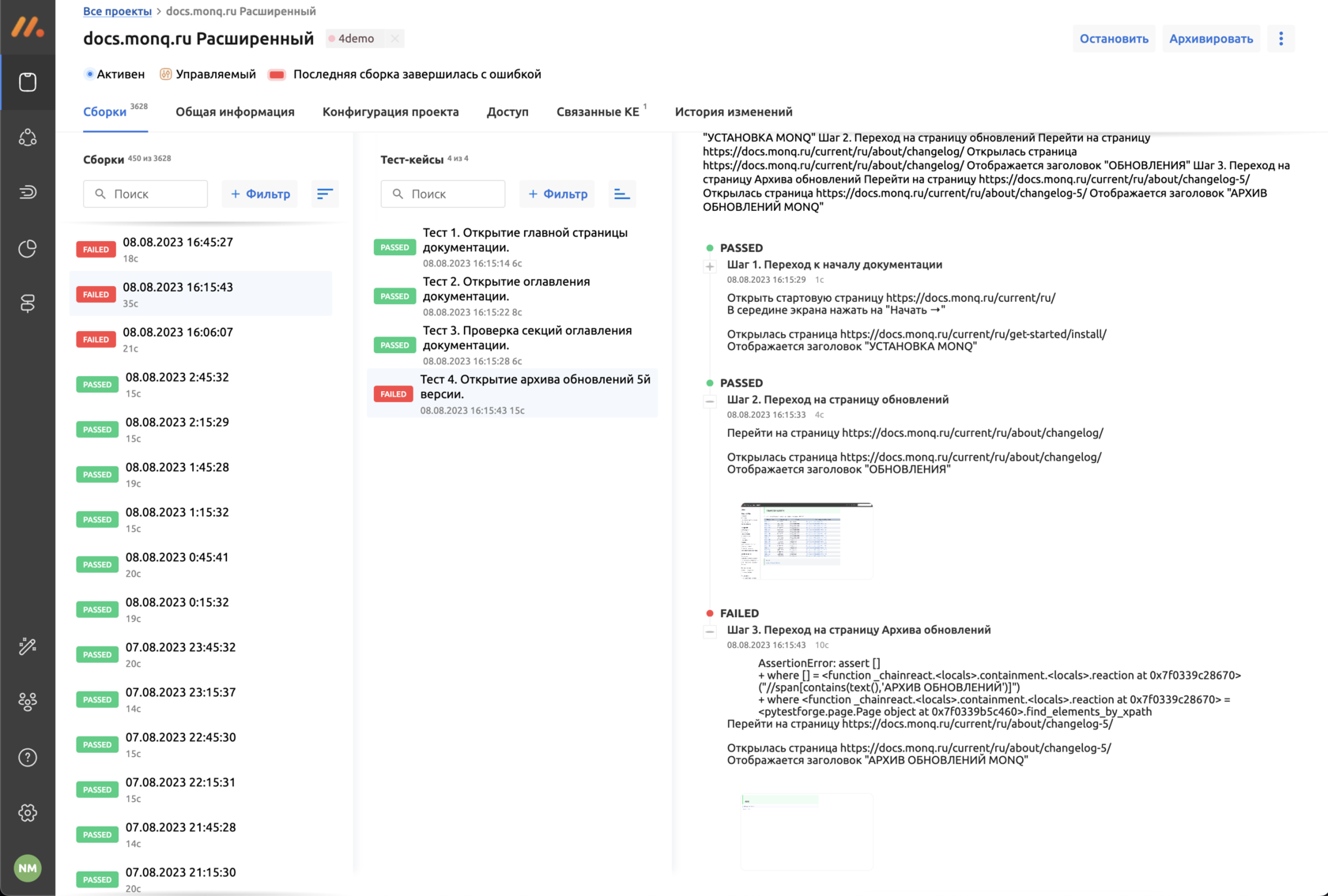This screenshot has width=1328, height=896.
Task: Collapse Шаг 3. Переход на страницу Архива
Action: pos(709,631)
